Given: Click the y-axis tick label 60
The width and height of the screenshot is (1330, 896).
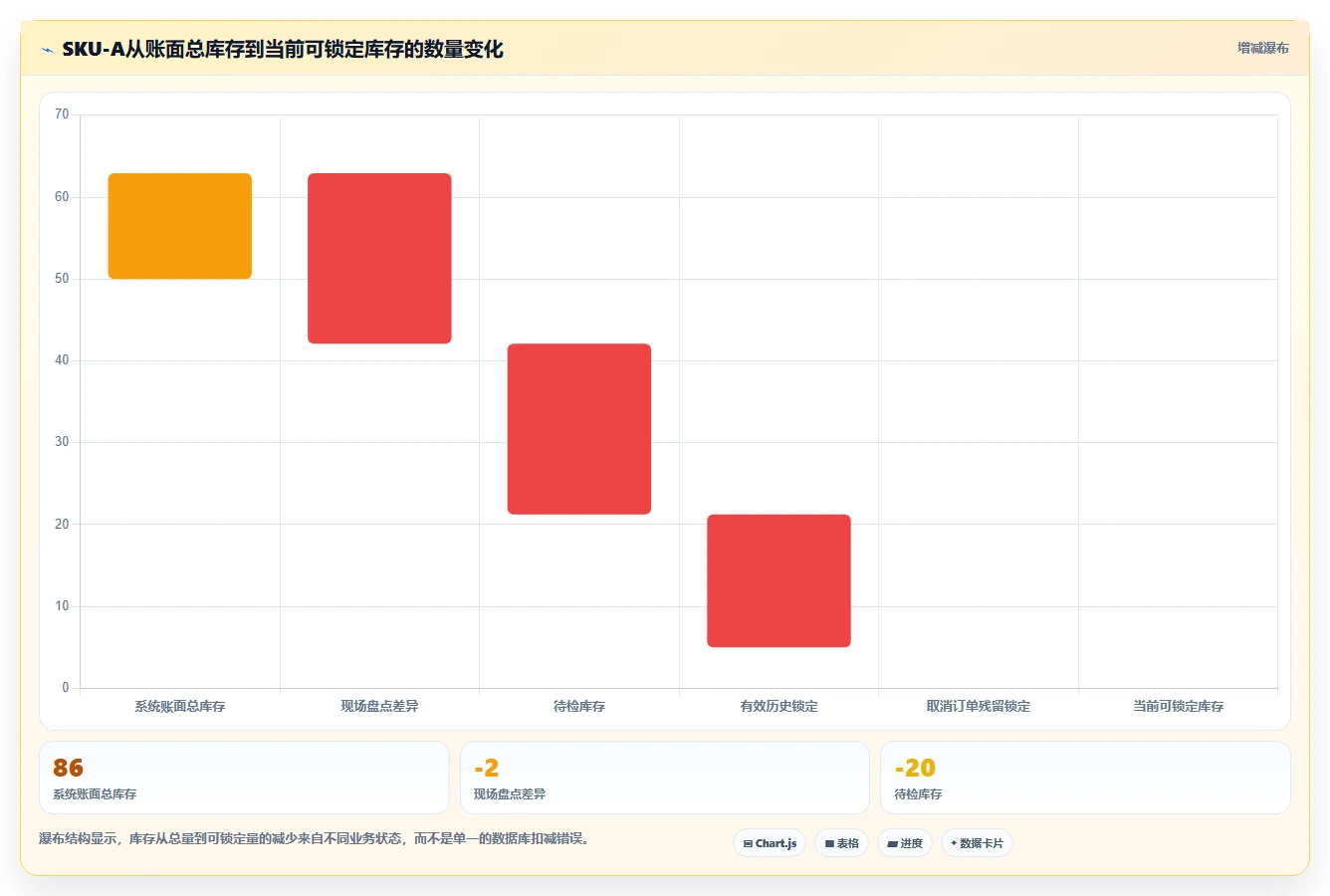Looking at the screenshot, I should click(x=62, y=197).
